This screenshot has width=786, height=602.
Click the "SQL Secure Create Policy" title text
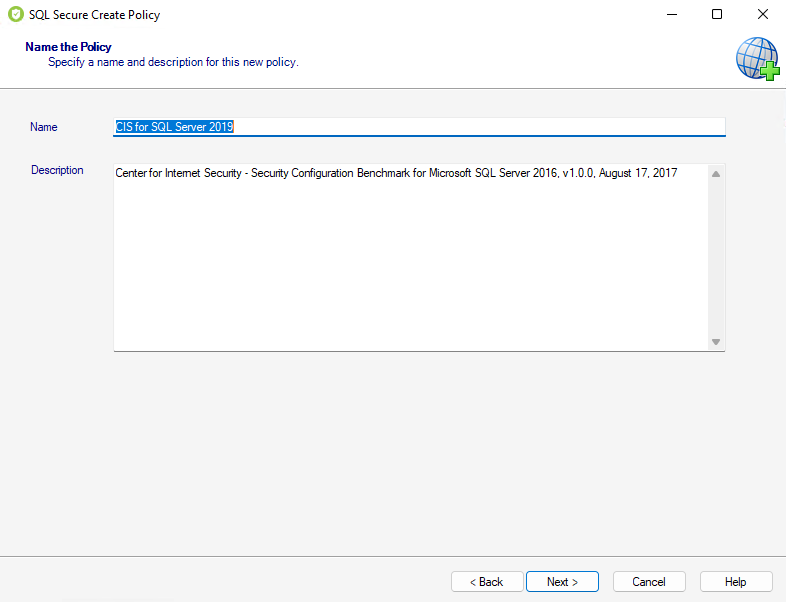point(94,15)
